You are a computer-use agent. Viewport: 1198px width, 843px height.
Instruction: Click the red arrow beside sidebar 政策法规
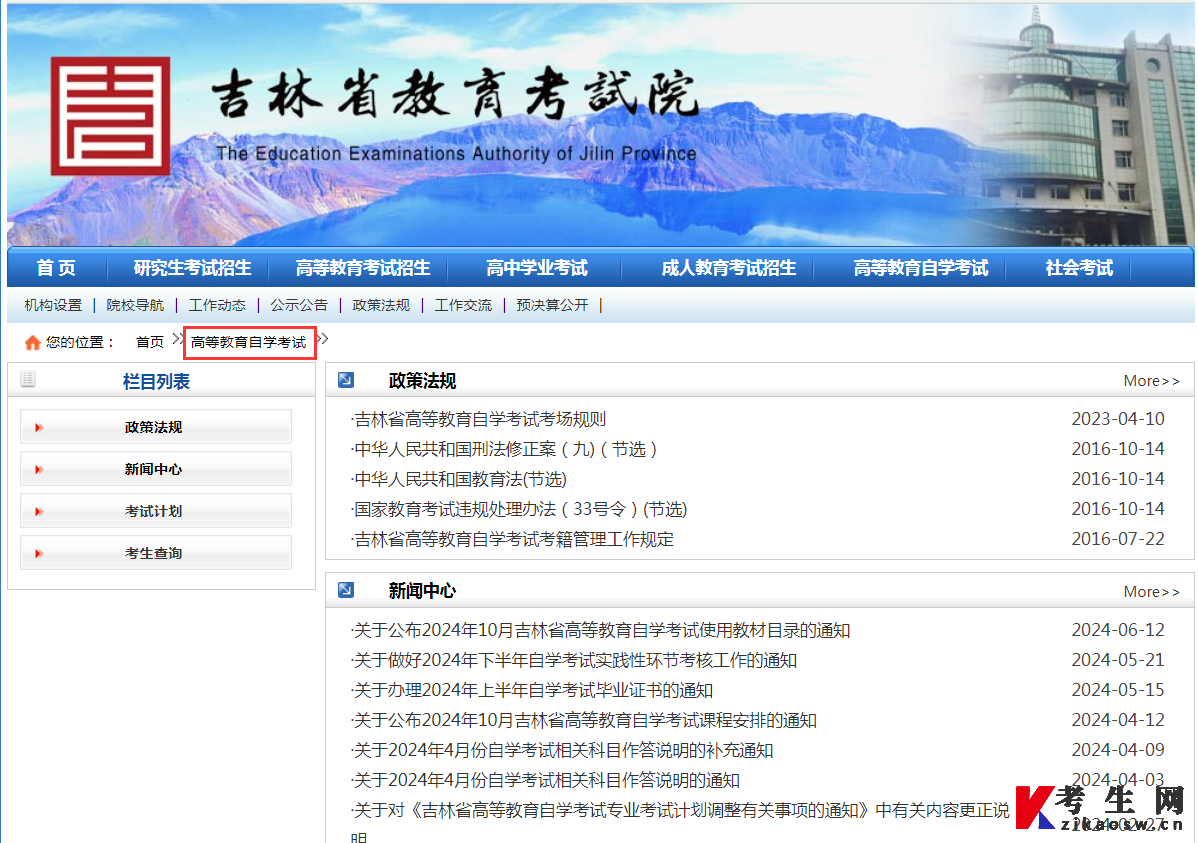(39, 427)
